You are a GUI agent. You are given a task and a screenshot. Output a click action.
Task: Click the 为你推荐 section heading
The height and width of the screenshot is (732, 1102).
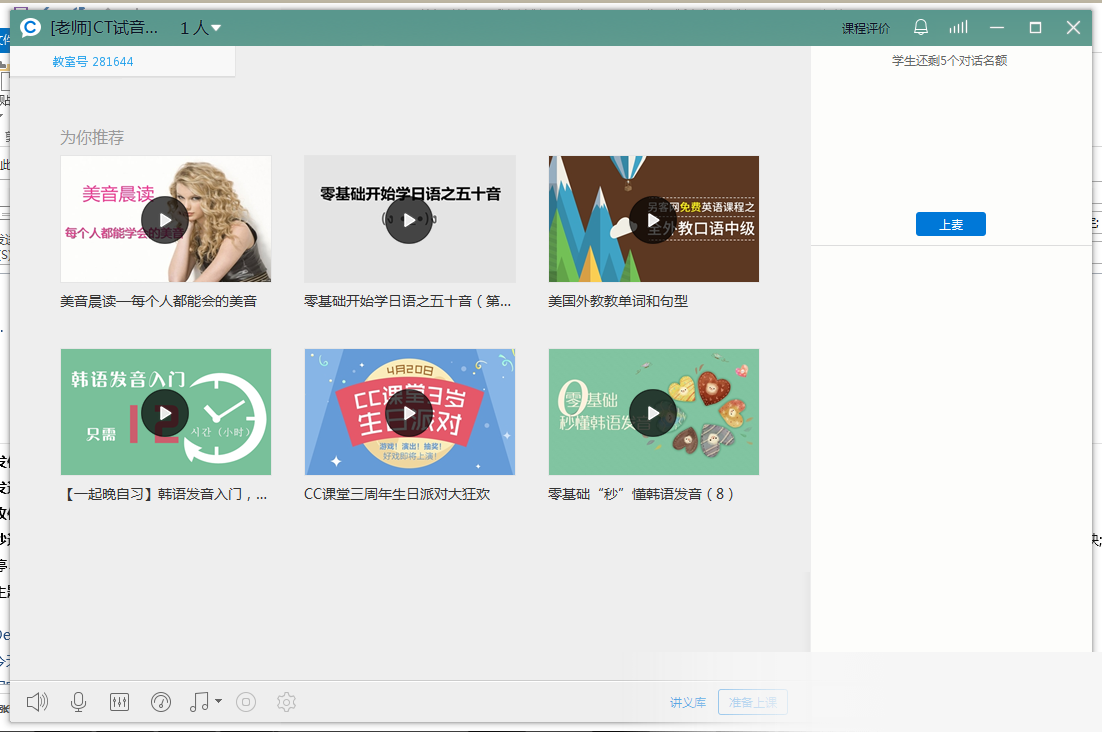pyautogui.click(x=91, y=138)
